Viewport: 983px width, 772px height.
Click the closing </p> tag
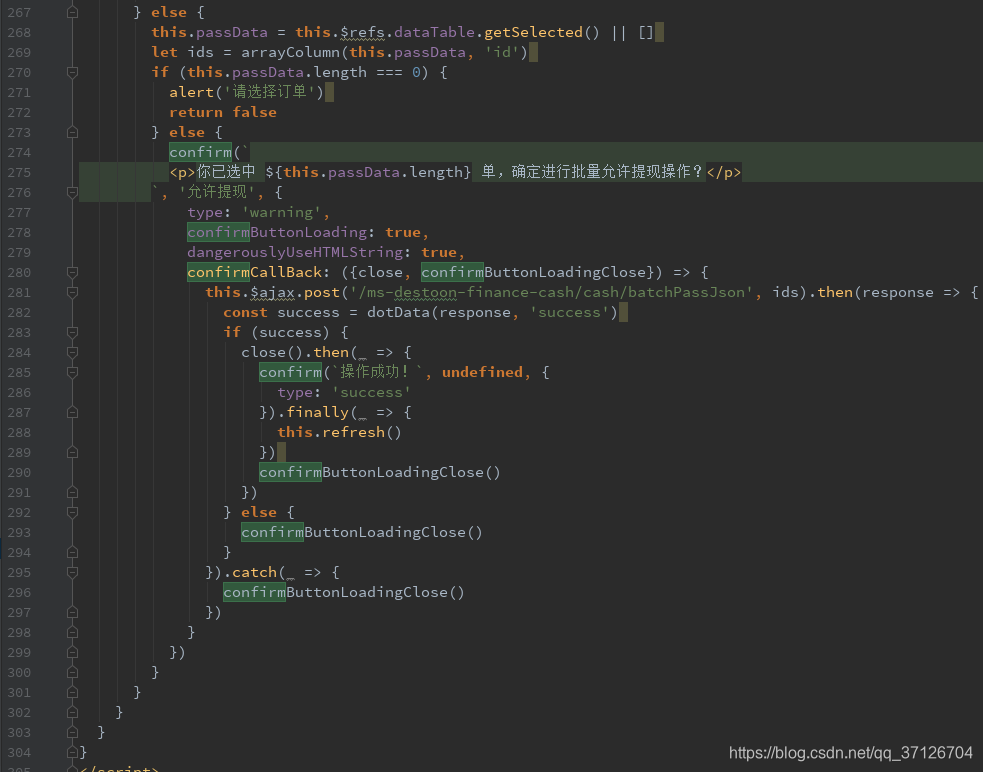pos(723,172)
